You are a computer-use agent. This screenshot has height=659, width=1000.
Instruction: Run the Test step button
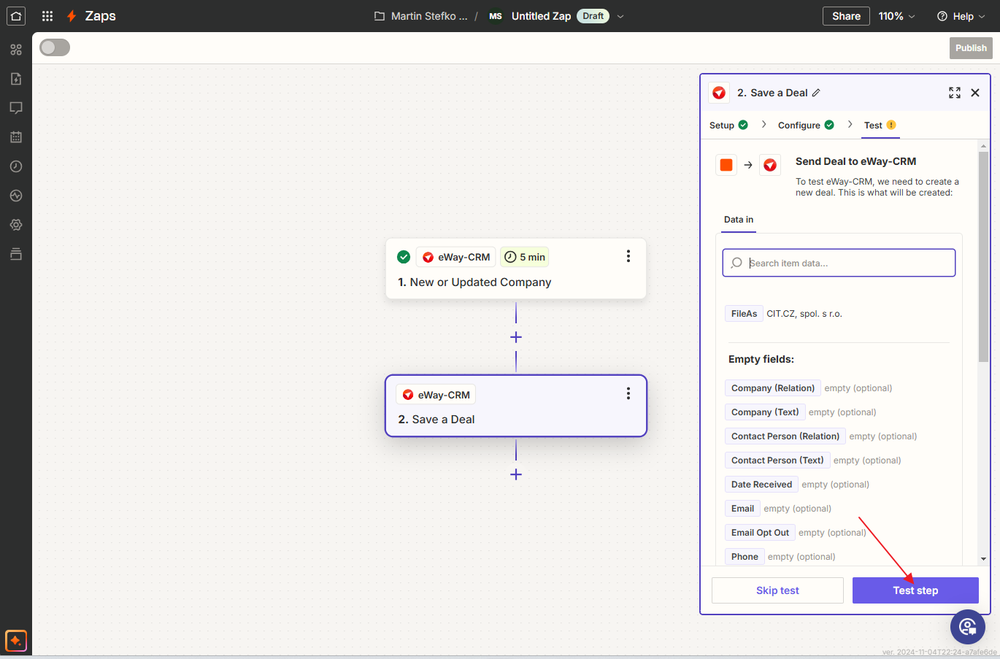[x=915, y=590]
